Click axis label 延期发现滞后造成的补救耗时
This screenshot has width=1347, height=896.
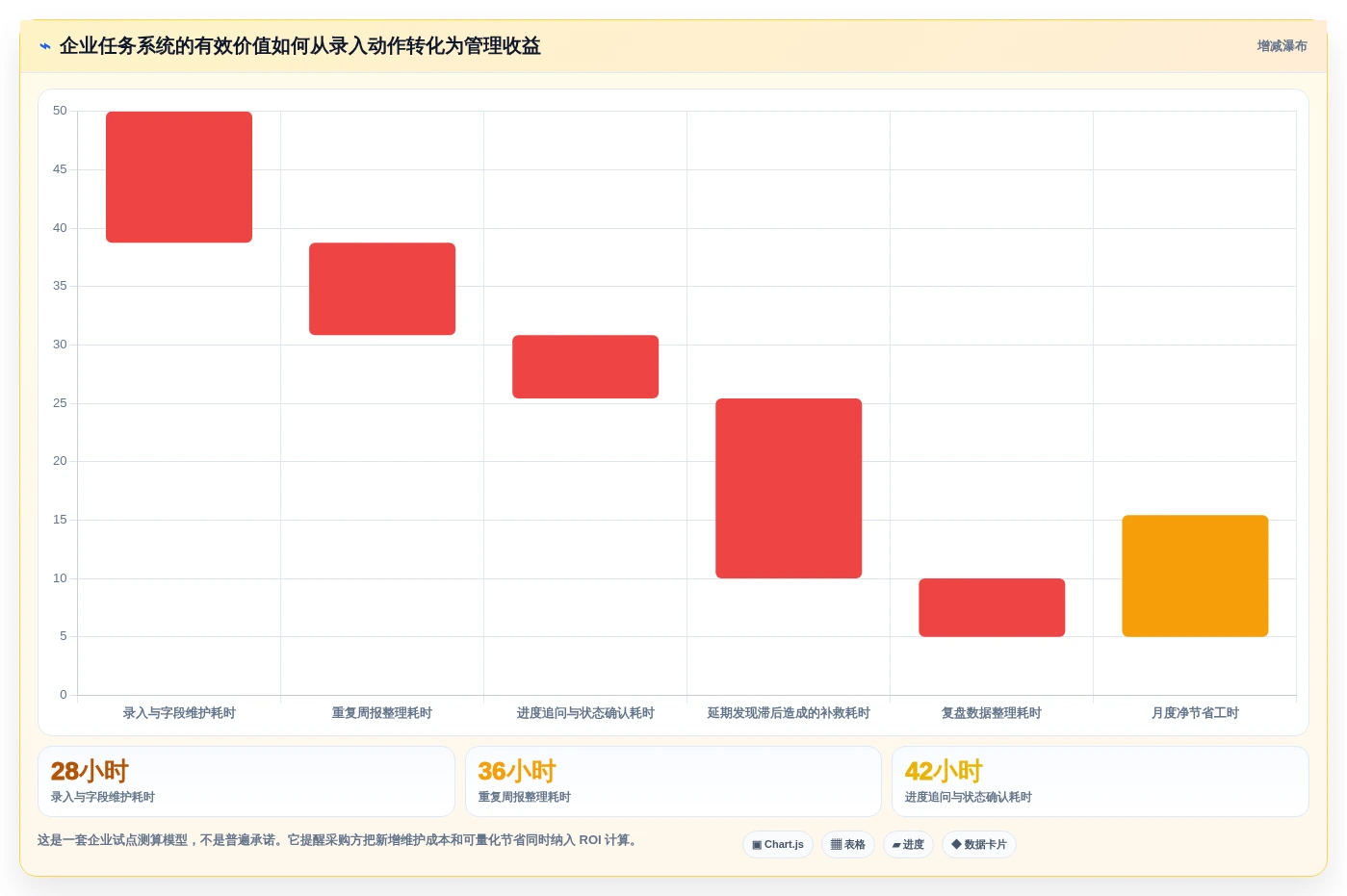click(x=789, y=713)
